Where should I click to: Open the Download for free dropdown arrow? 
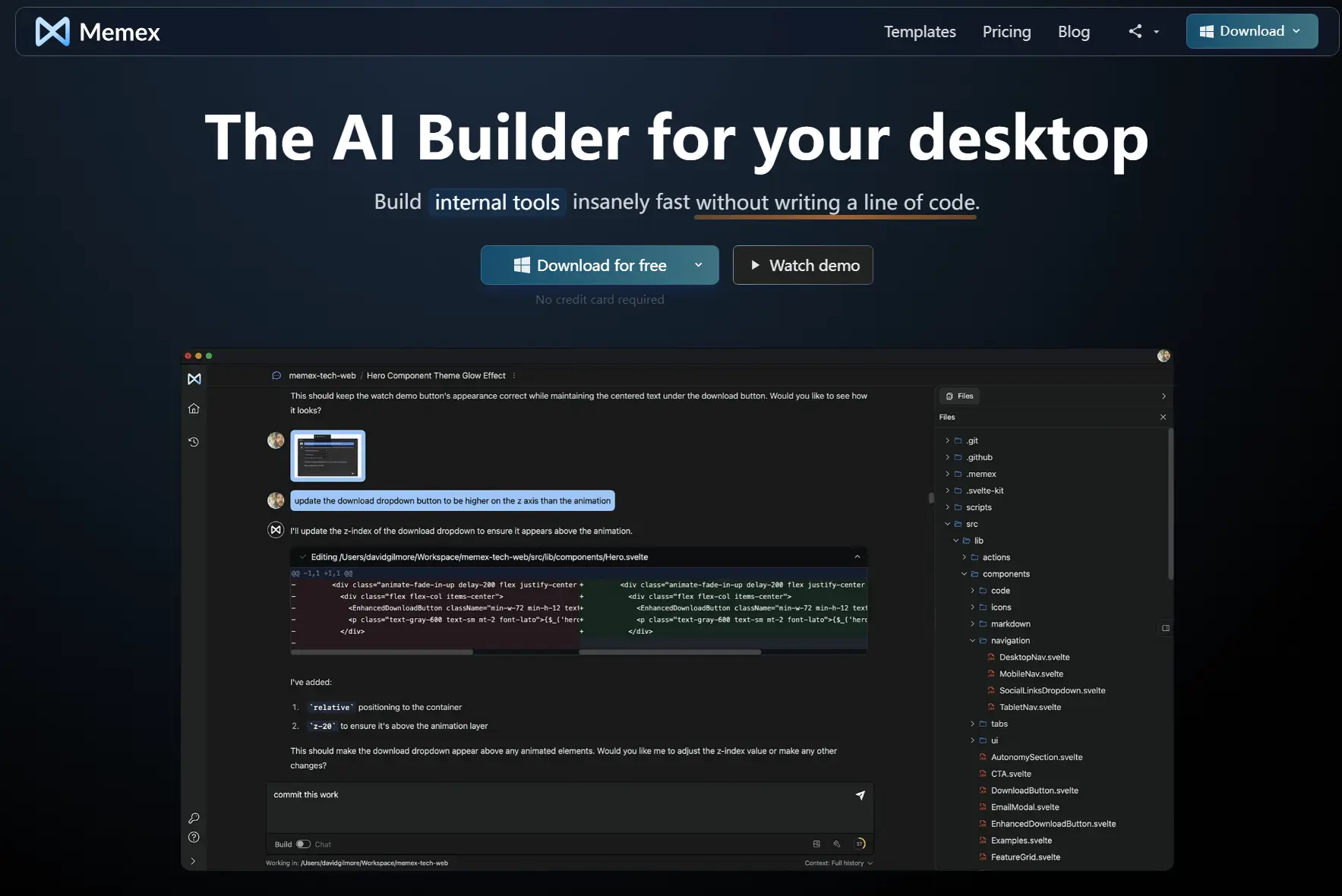point(698,265)
